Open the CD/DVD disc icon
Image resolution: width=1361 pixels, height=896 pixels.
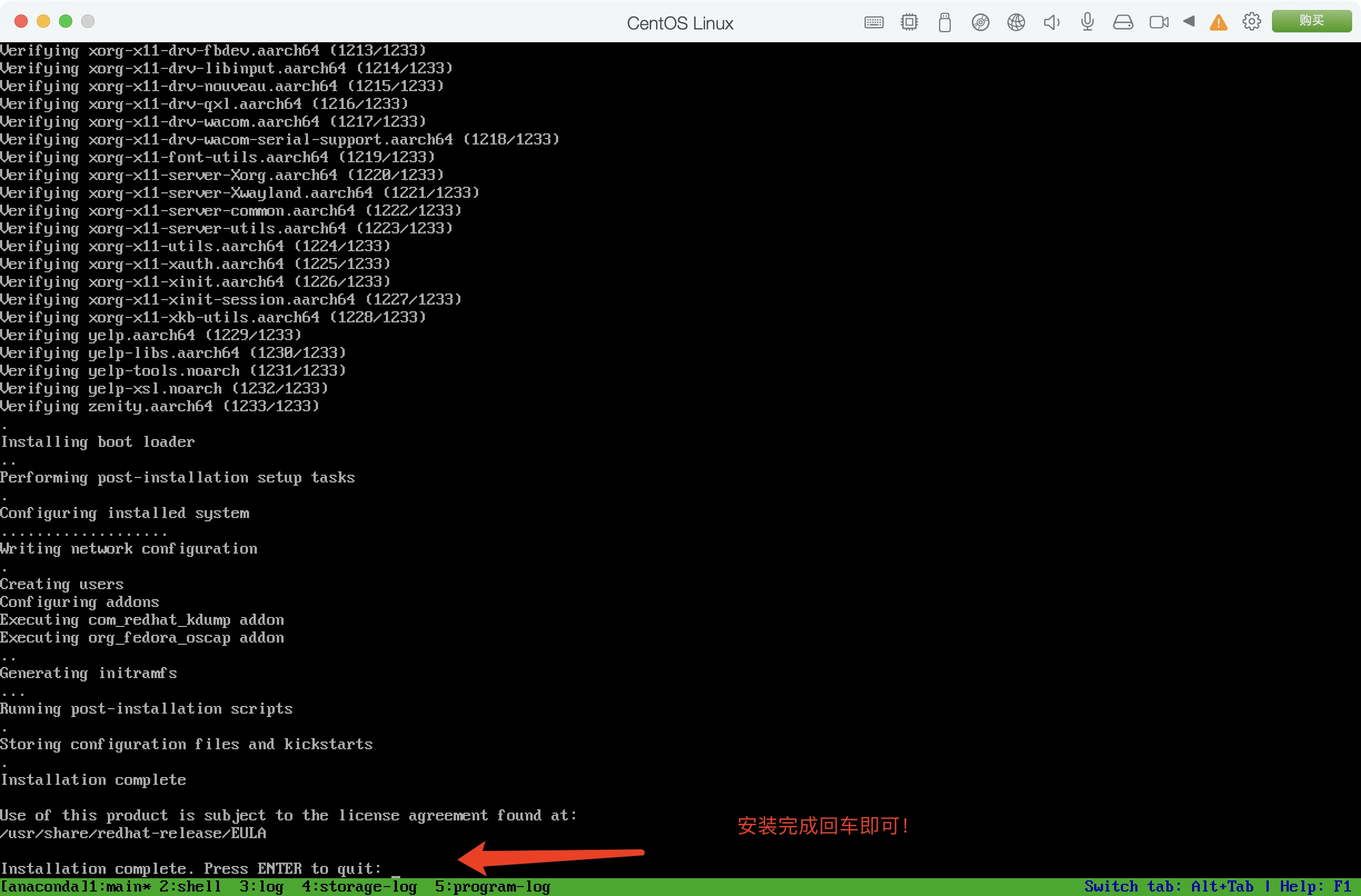coord(980,22)
